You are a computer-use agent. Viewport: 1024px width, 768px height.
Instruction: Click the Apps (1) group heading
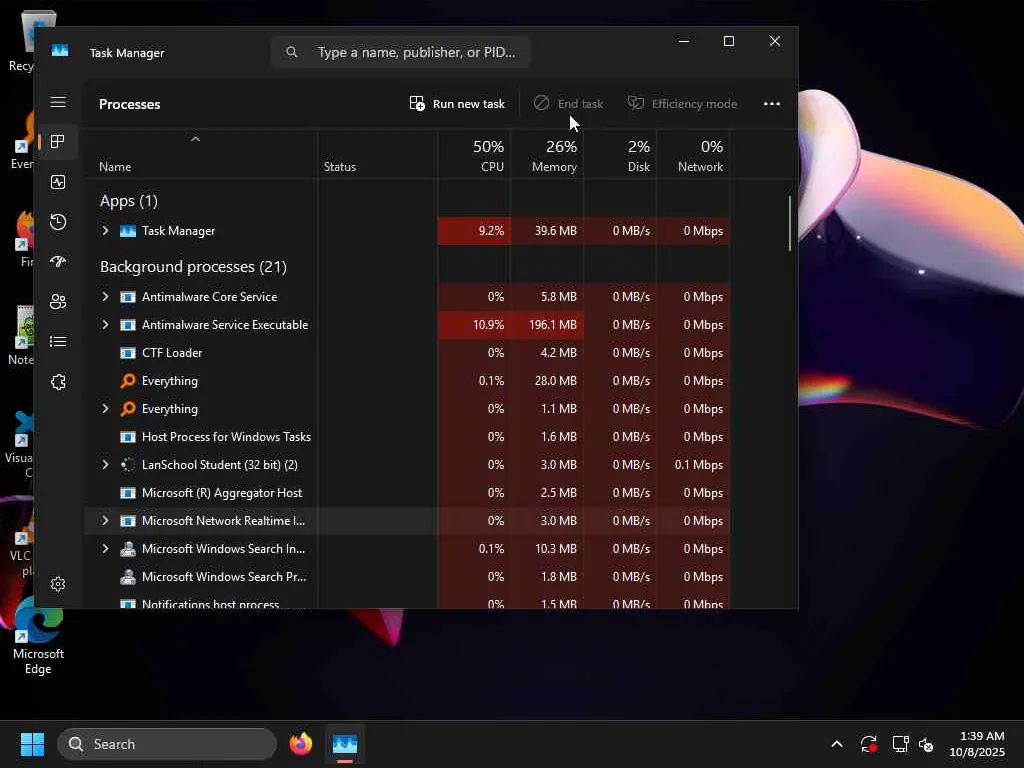pyautogui.click(x=129, y=200)
